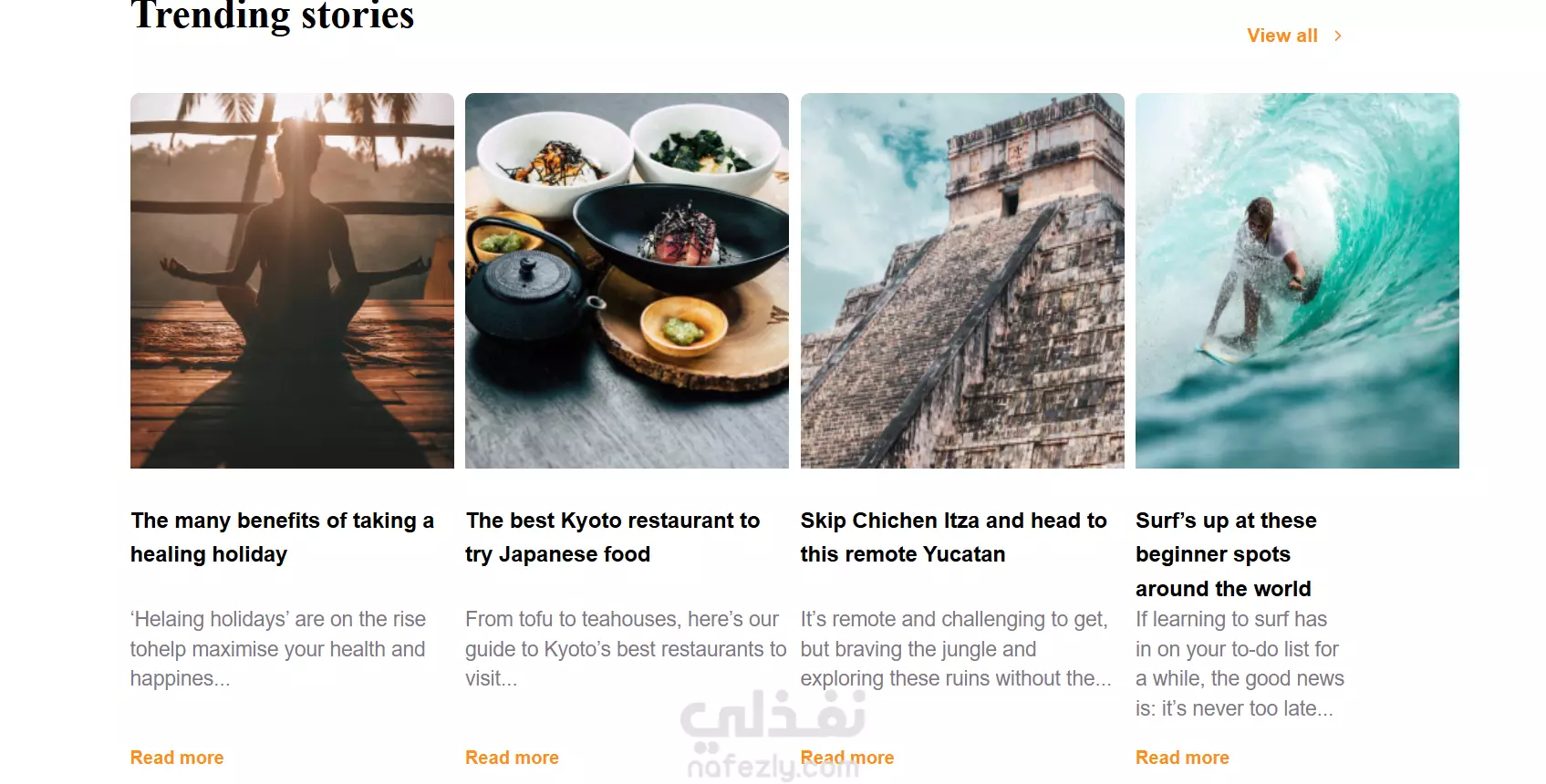Open the yoga silhouette sunset image
Viewport: 1546px width, 784px height.
click(292, 281)
